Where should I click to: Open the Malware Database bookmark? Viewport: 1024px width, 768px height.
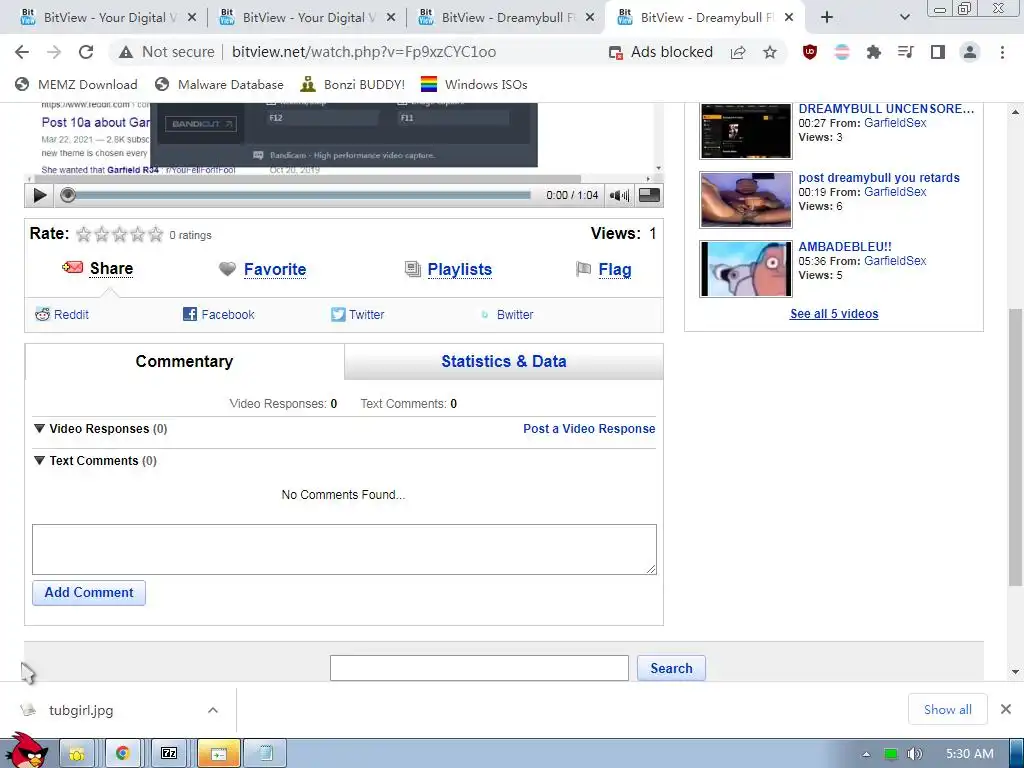219,84
